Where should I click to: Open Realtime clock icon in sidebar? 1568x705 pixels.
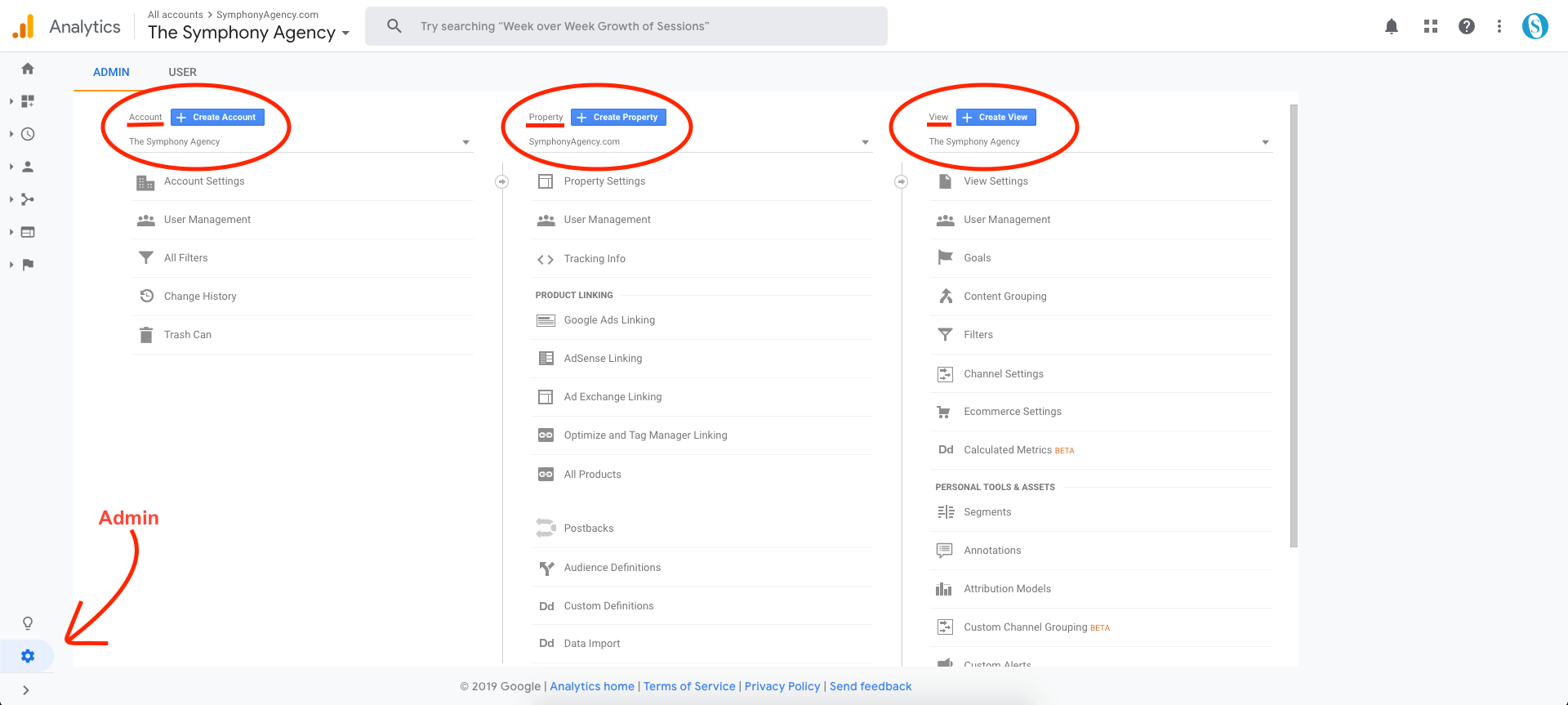pos(28,134)
